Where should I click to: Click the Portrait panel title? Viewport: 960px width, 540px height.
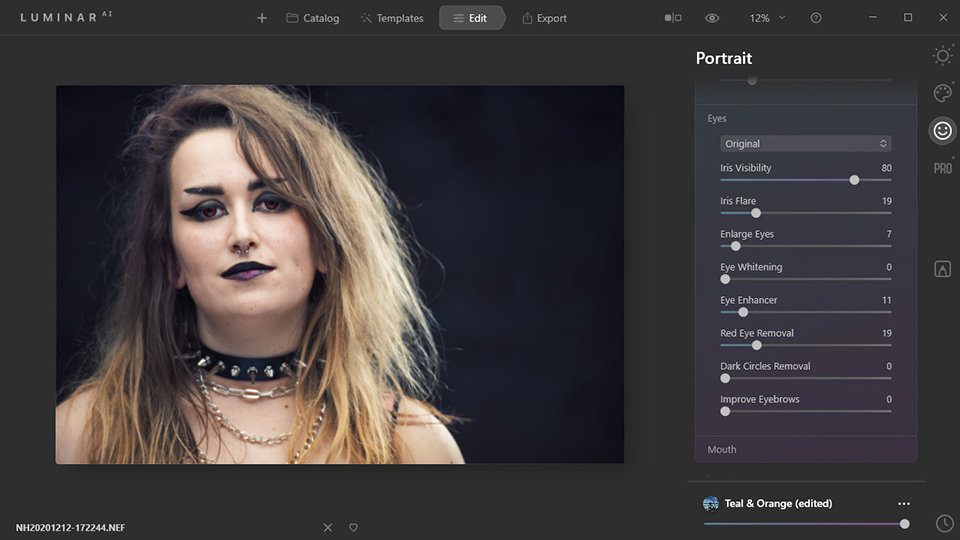click(724, 58)
